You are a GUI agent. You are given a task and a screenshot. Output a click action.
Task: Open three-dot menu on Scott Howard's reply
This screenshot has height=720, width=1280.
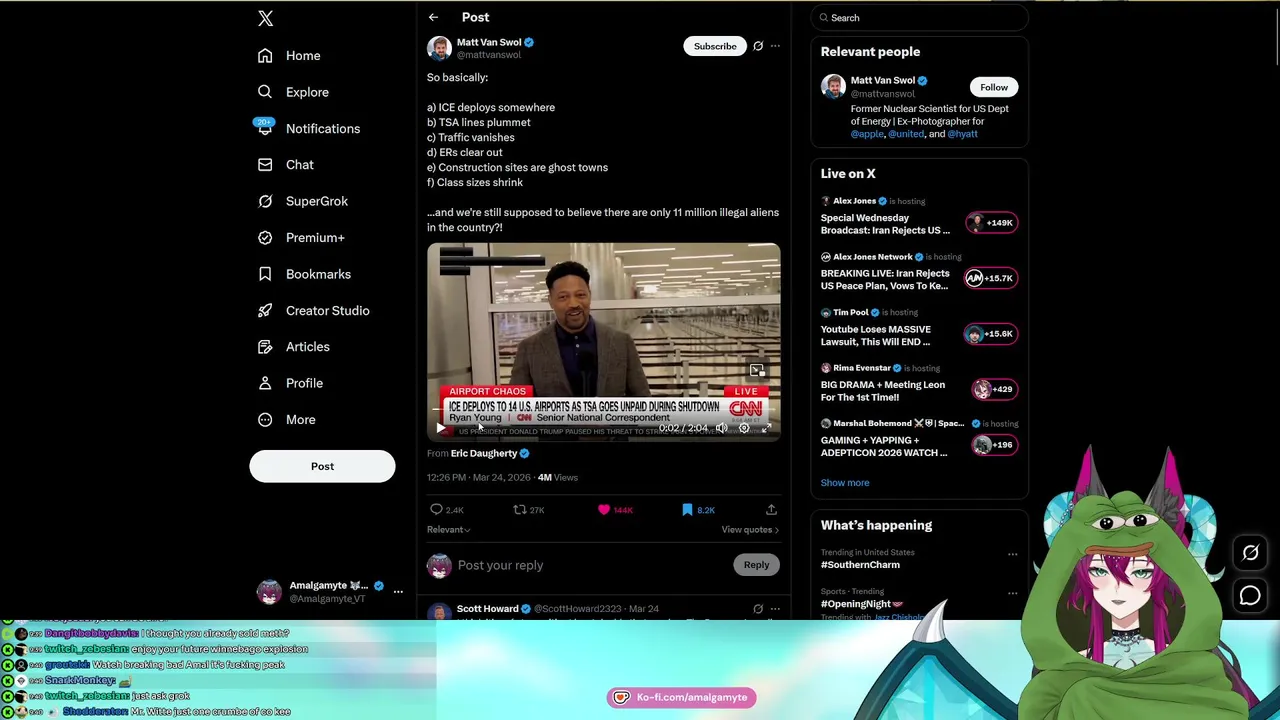coord(775,609)
